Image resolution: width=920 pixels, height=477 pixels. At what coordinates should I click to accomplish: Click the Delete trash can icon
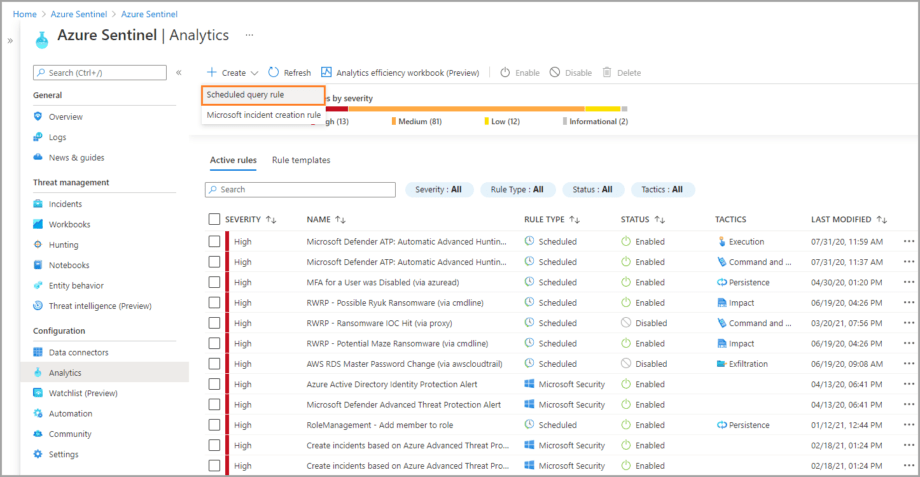click(x=607, y=72)
